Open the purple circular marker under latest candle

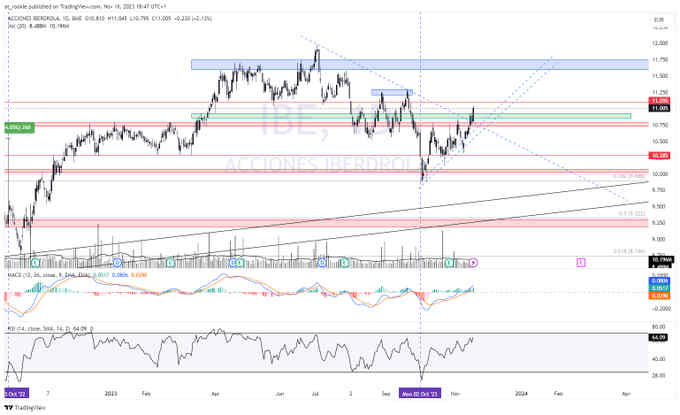(474, 262)
